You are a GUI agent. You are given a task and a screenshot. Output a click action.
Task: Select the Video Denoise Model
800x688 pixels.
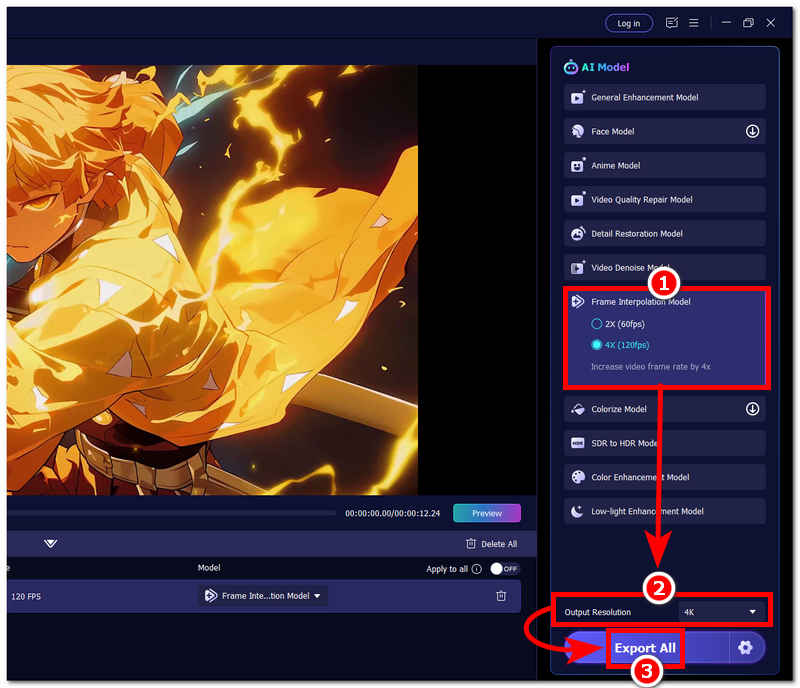pyautogui.click(x=664, y=267)
